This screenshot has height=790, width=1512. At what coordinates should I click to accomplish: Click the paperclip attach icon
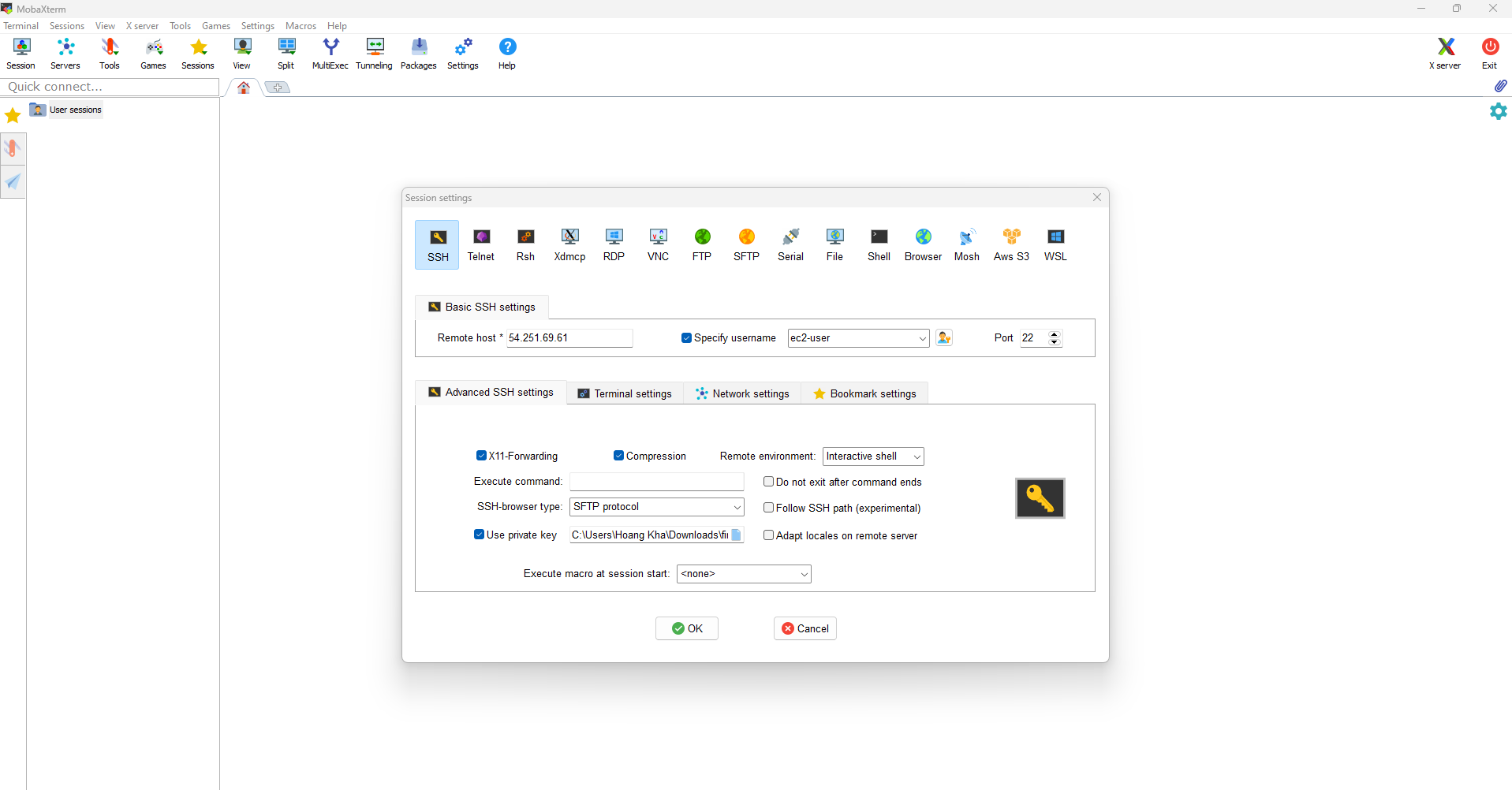[x=1499, y=85]
